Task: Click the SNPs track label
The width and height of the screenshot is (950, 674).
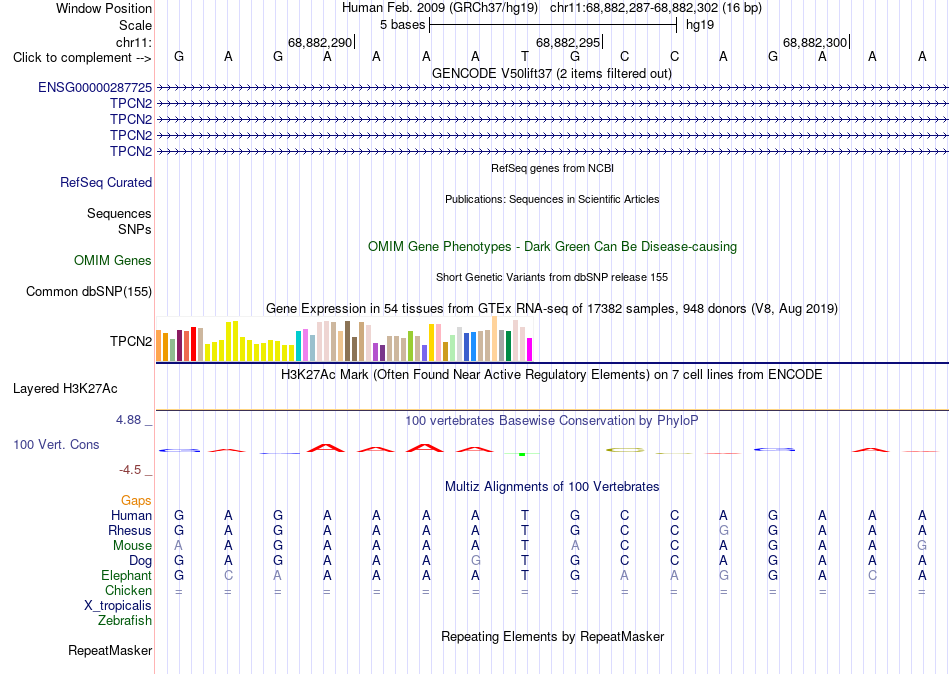Action: [x=135, y=229]
